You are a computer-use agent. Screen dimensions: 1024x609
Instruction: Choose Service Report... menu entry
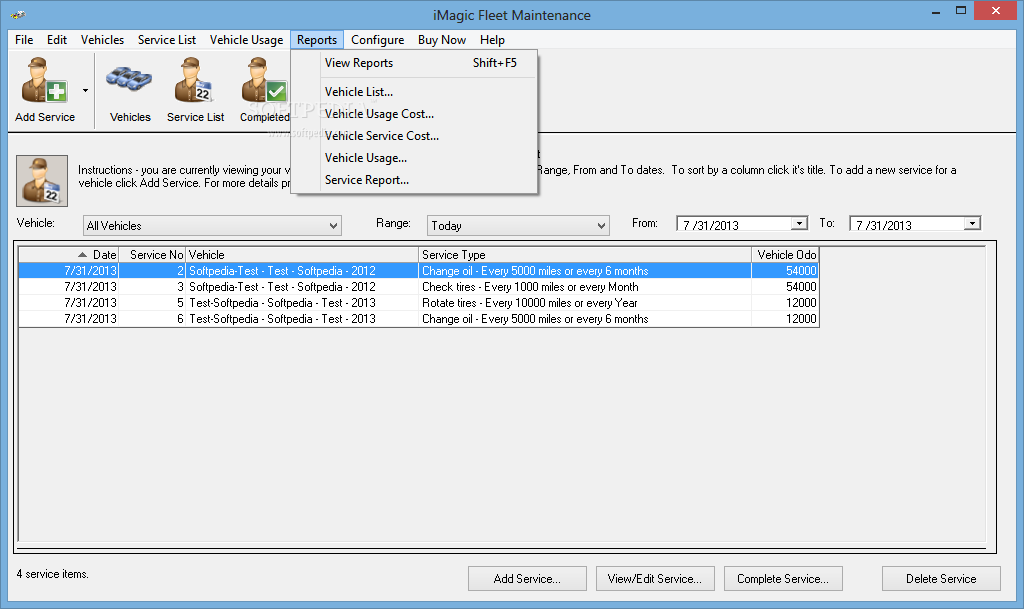coord(414,180)
